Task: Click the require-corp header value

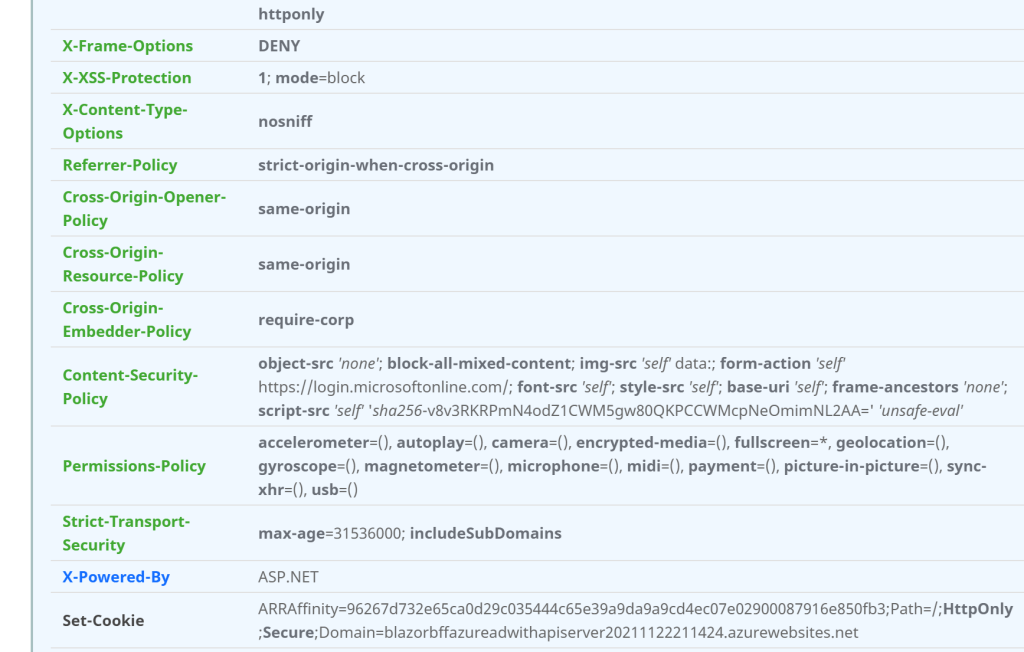Action: click(x=306, y=320)
